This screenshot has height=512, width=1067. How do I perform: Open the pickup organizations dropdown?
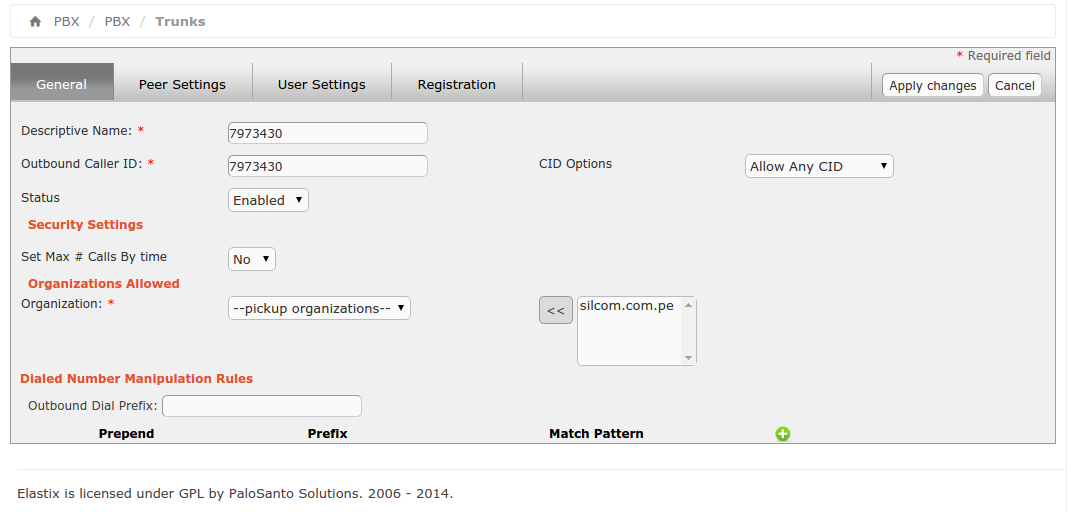pyautogui.click(x=319, y=308)
